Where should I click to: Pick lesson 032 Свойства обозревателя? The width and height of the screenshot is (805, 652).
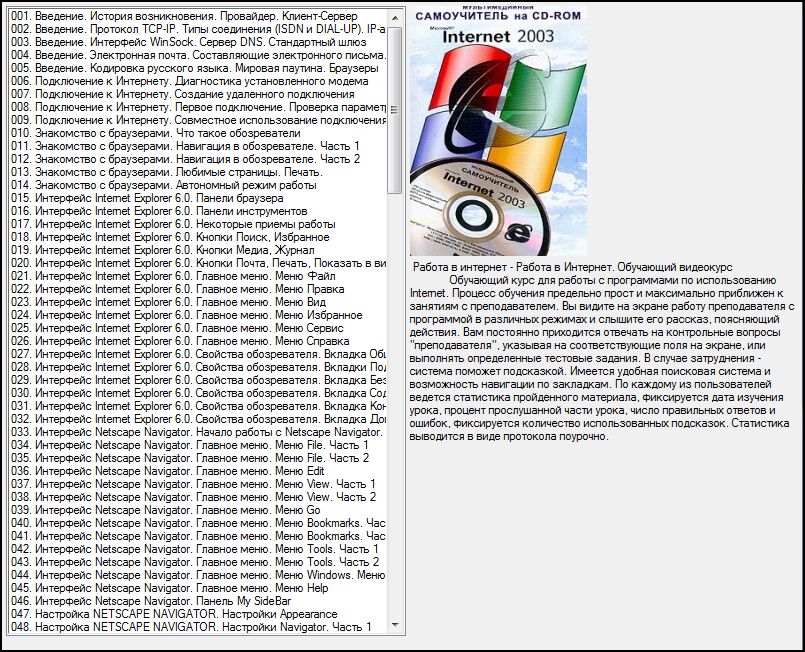tap(198, 419)
